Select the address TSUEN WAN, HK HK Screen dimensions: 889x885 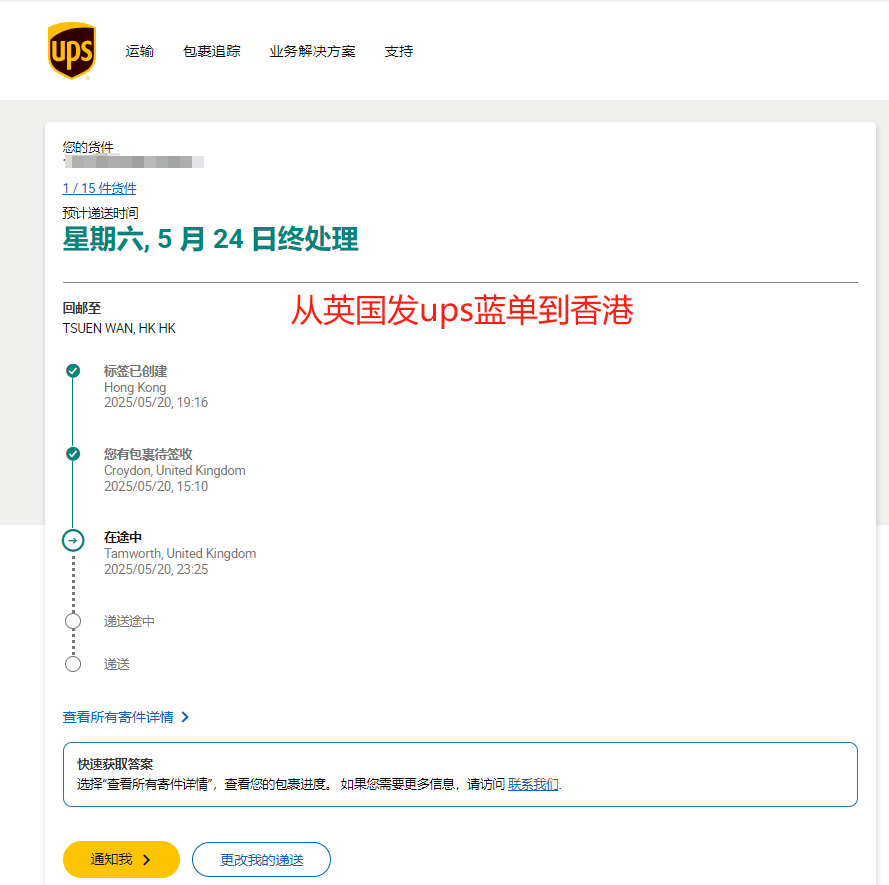(x=119, y=328)
